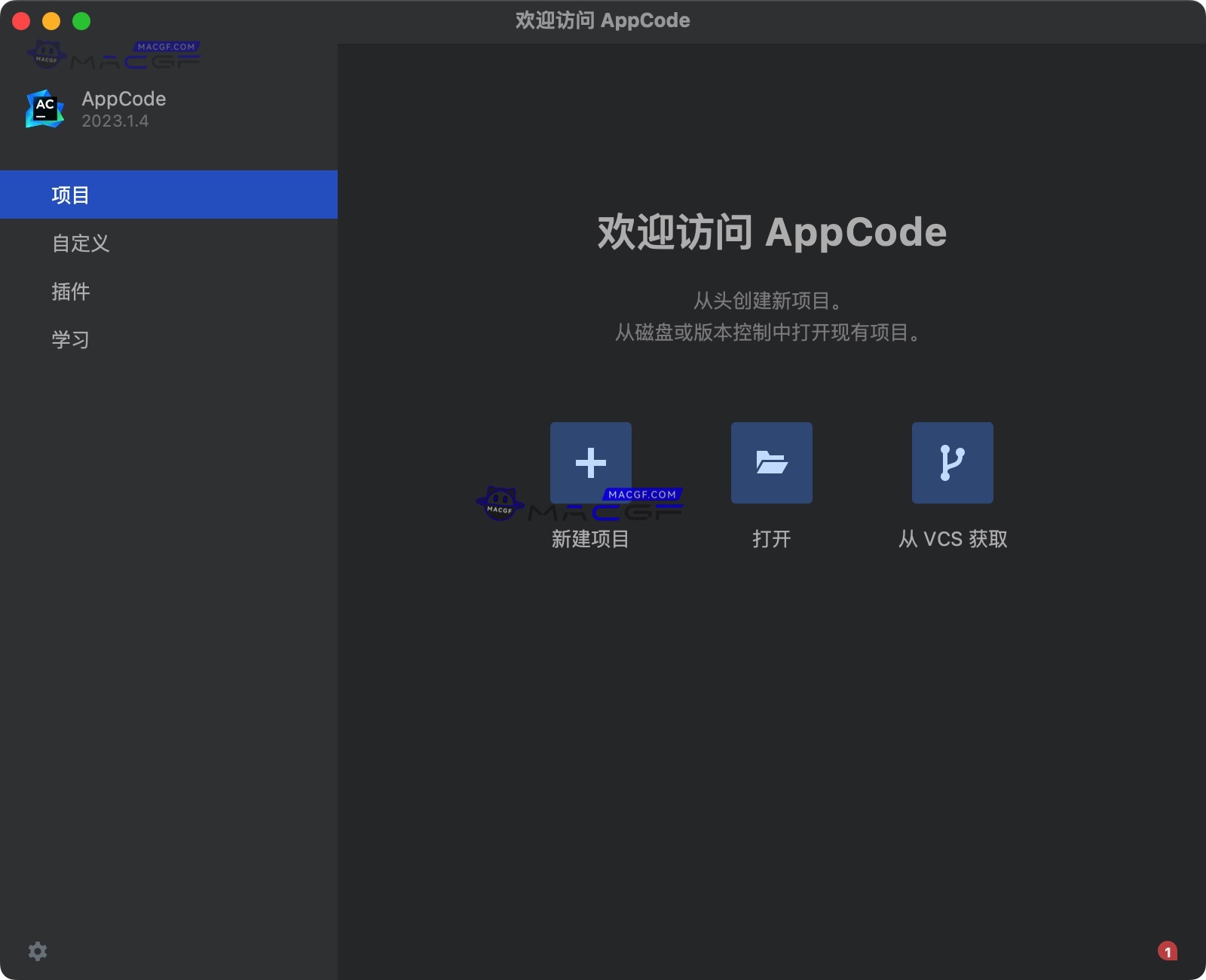Screen dimensions: 1206x980
Task: Select the Get from VCS branch icon
Action: (x=952, y=462)
